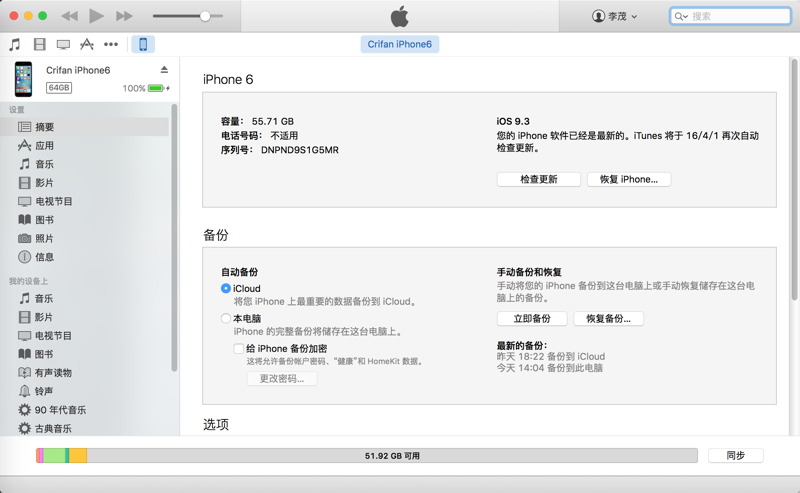The image size is (800, 493).
Task: Show more media types with the ellipsis icon
Action: coord(111,44)
